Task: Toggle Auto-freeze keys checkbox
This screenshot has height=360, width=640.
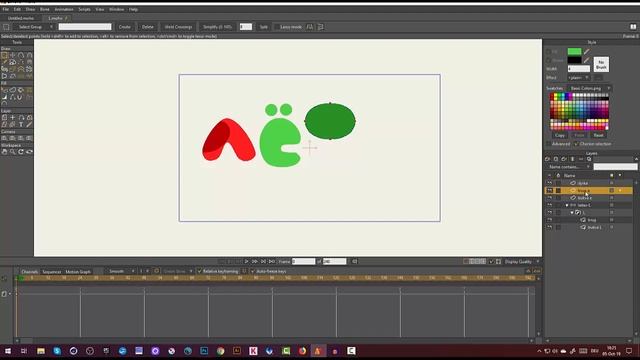Action: click(x=253, y=271)
